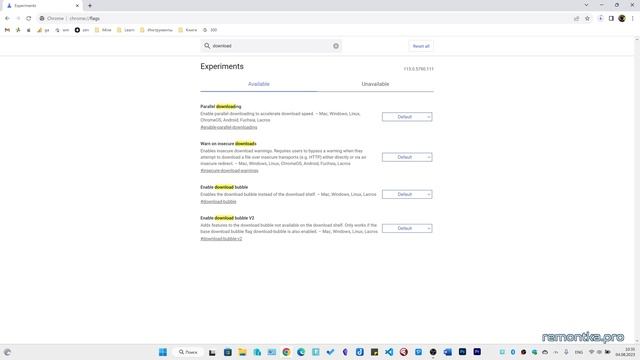Screen dimensions: 640x360
Task: Reload the chrome://flags page
Action: tap(29, 18)
